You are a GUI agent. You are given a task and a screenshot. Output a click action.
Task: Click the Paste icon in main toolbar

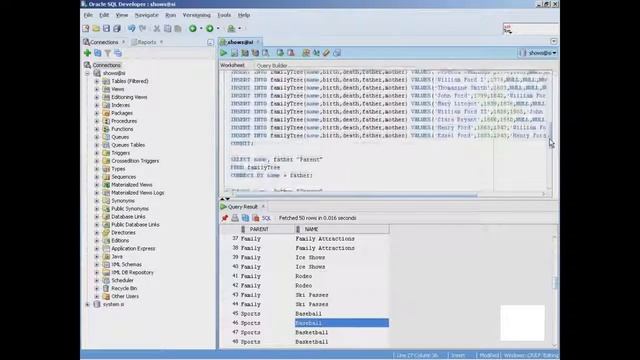pos(178,29)
